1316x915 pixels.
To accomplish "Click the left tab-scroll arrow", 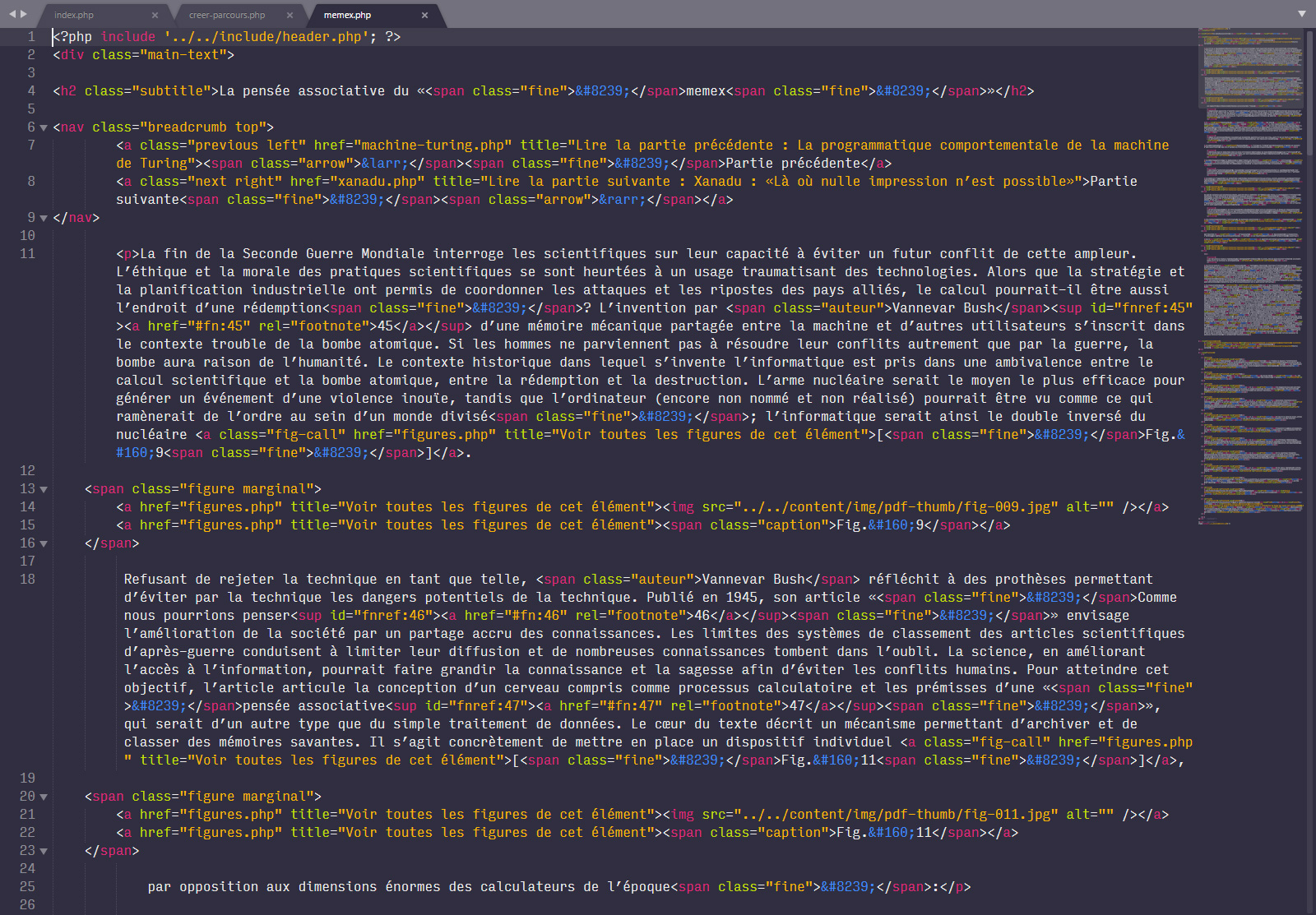I will 12,14.
